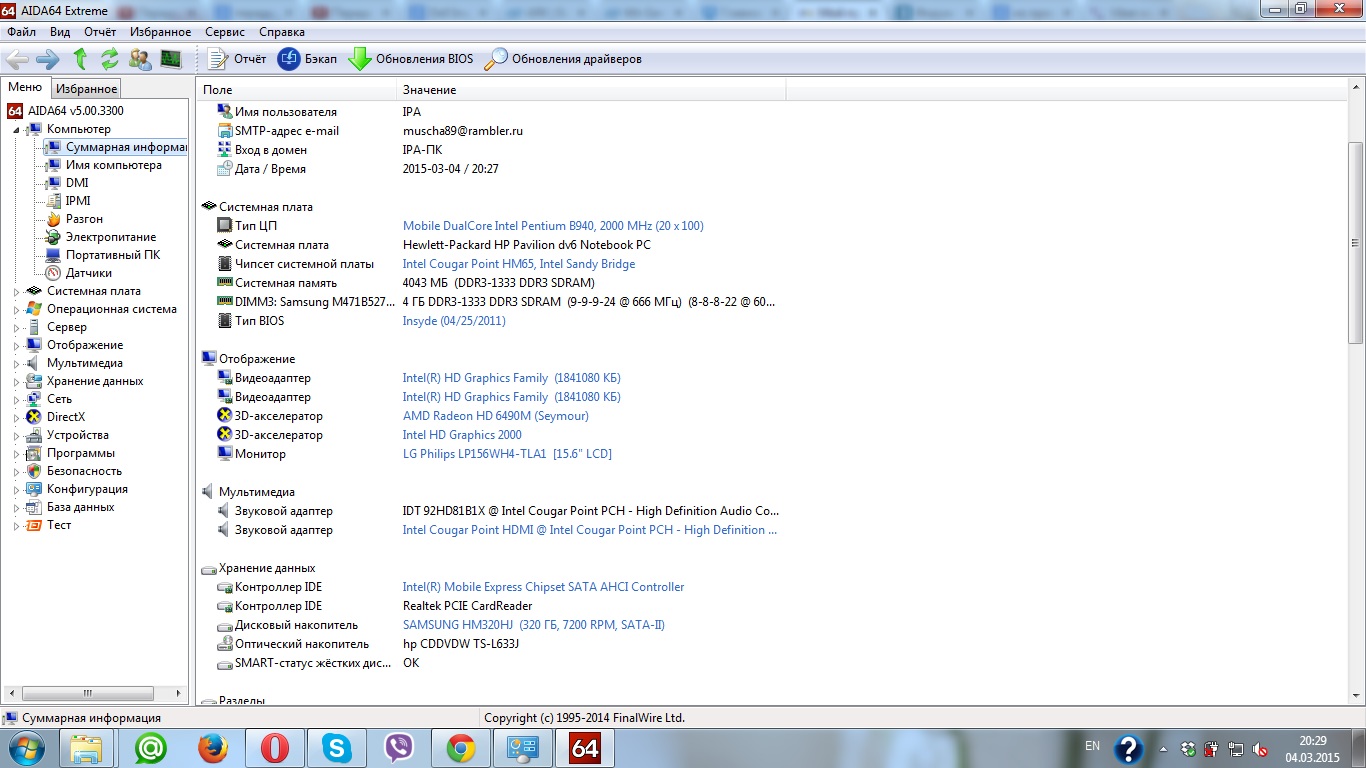This screenshot has width=1366, height=768.
Task: Open Skype from the taskbar
Action: [x=337, y=748]
